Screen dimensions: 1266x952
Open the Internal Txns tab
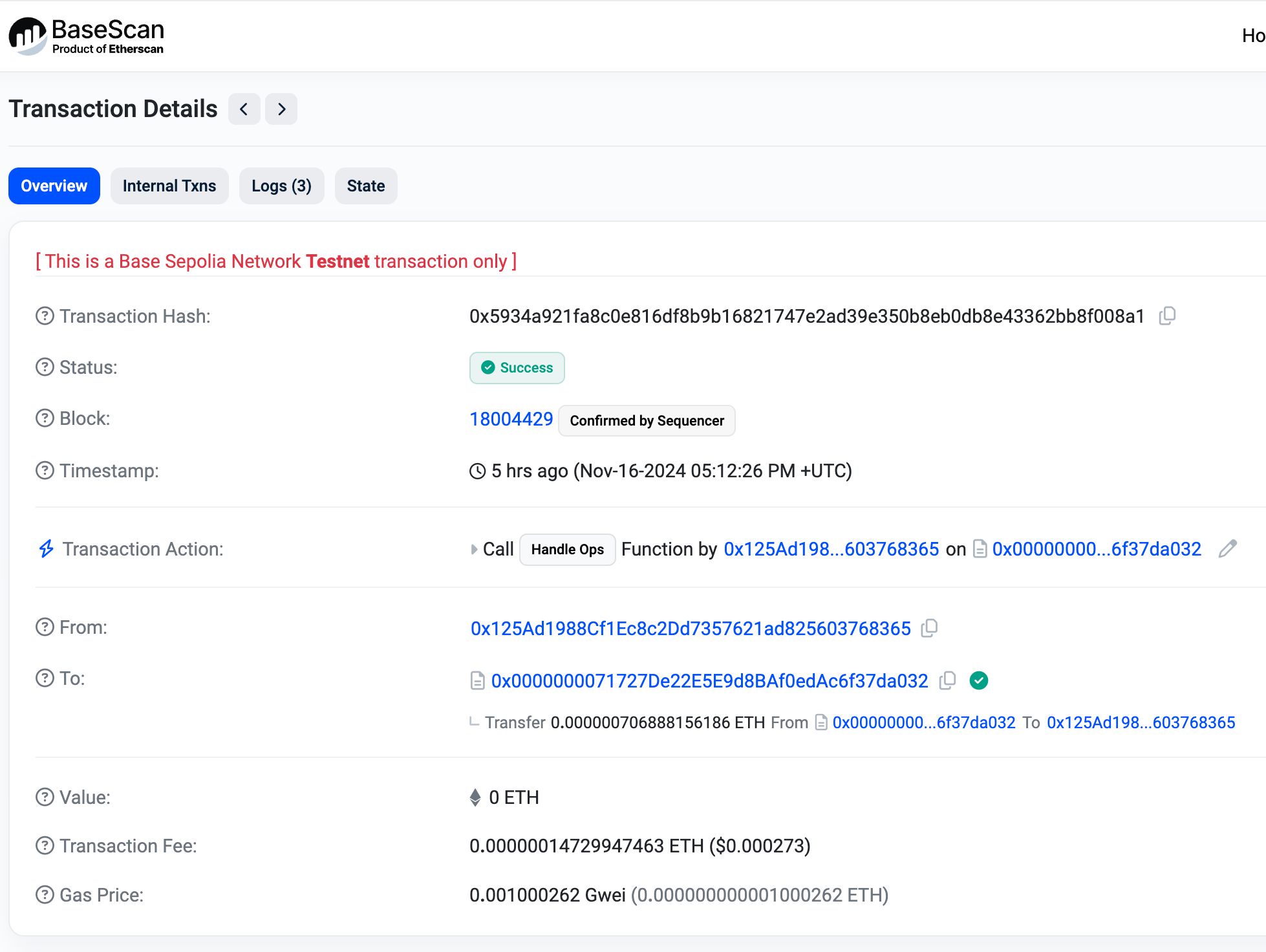tap(169, 186)
